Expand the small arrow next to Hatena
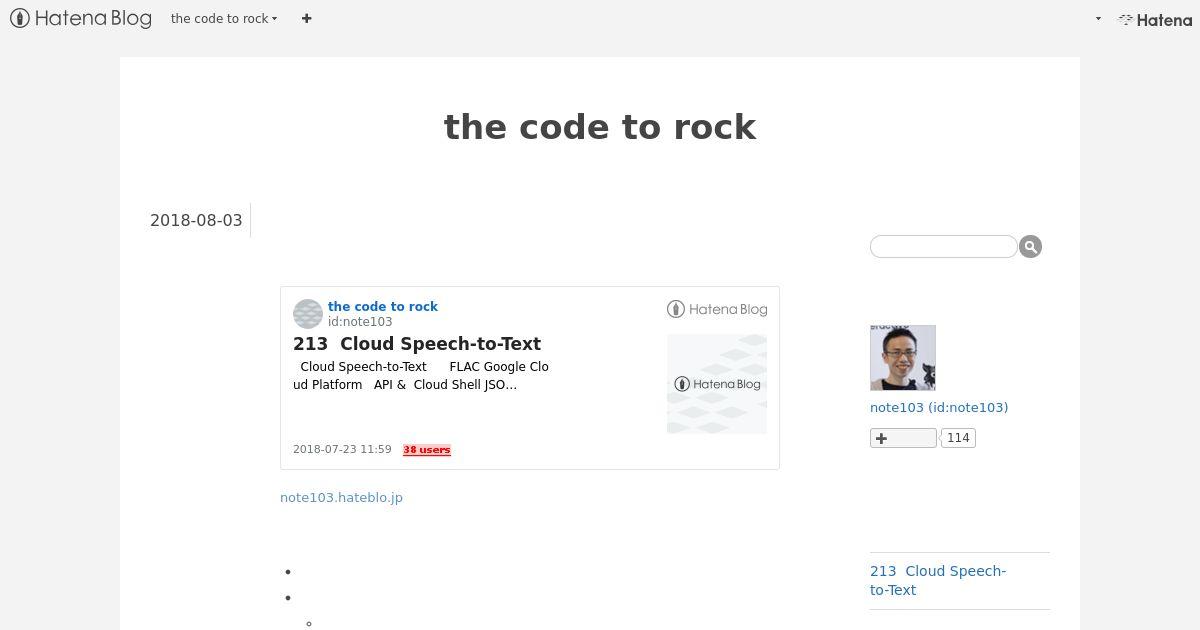The height and width of the screenshot is (630, 1200). tap(1098, 19)
